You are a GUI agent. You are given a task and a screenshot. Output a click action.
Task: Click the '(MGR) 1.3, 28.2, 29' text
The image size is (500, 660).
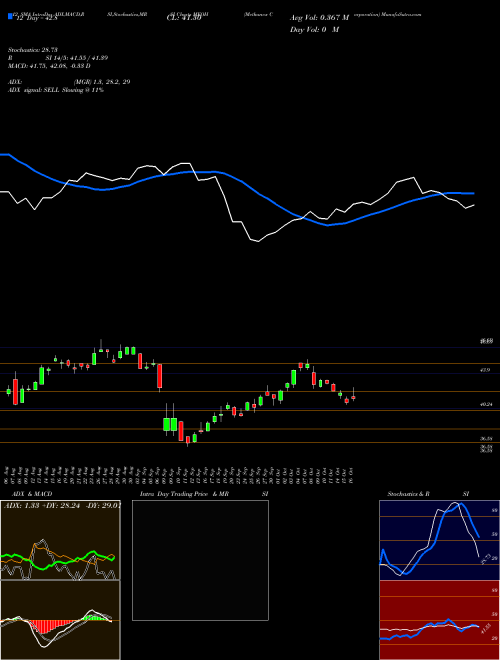(102, 82)
